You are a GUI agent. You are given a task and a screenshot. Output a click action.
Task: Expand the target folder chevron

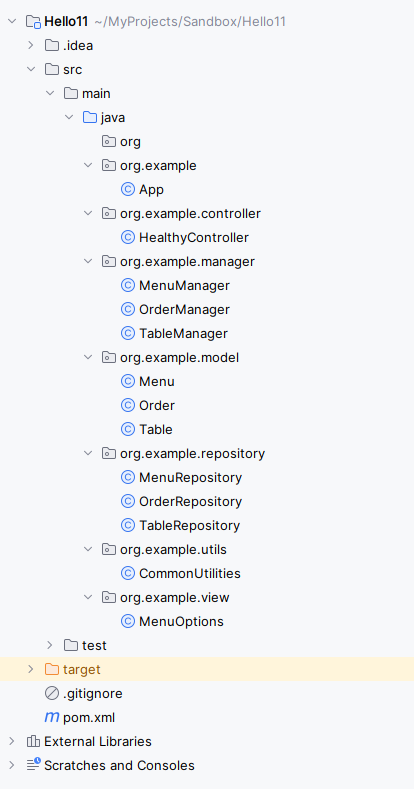pyautogui.click(x=31, y=669)
